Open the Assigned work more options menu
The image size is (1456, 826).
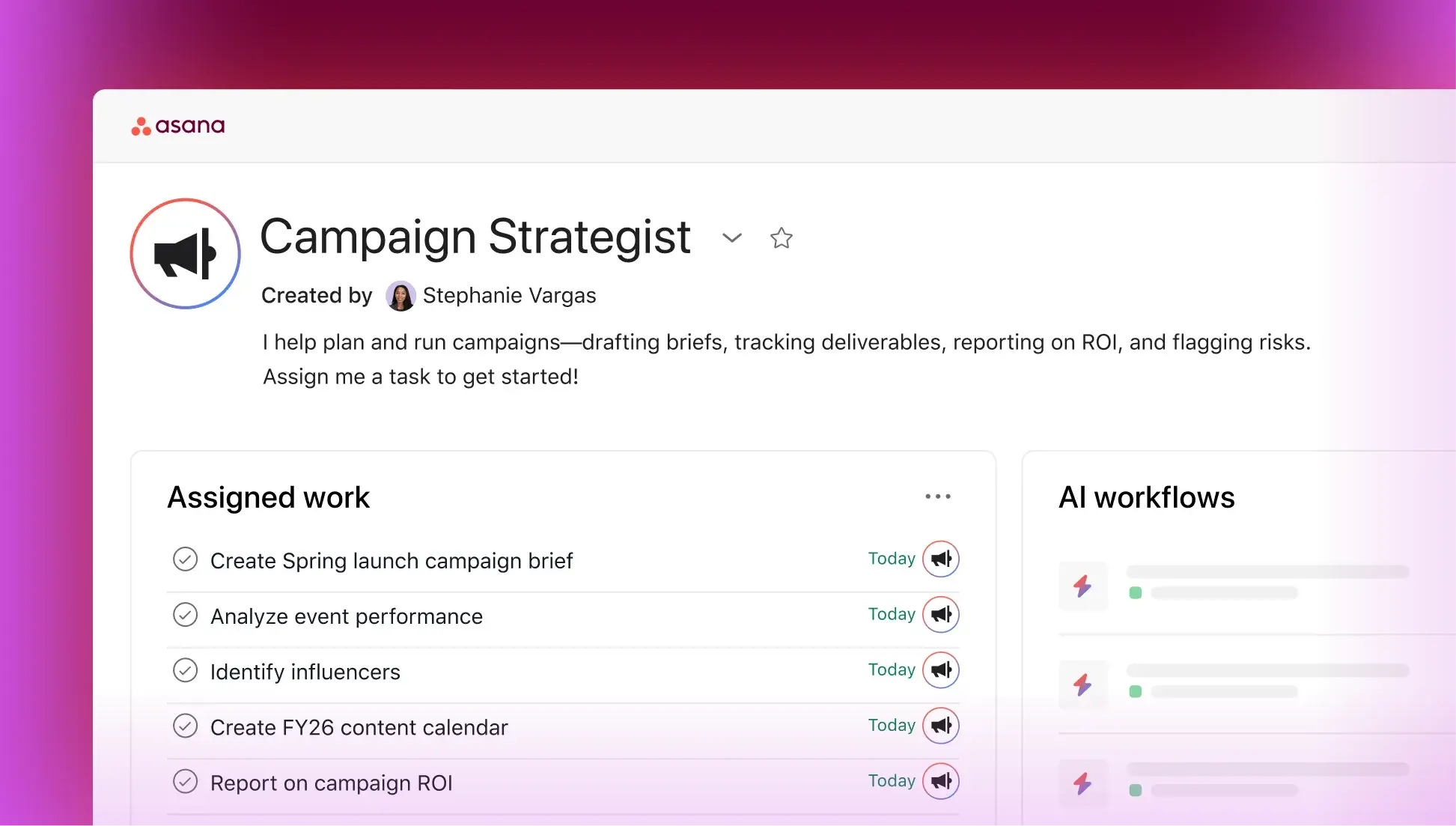[x=937, y=496]
